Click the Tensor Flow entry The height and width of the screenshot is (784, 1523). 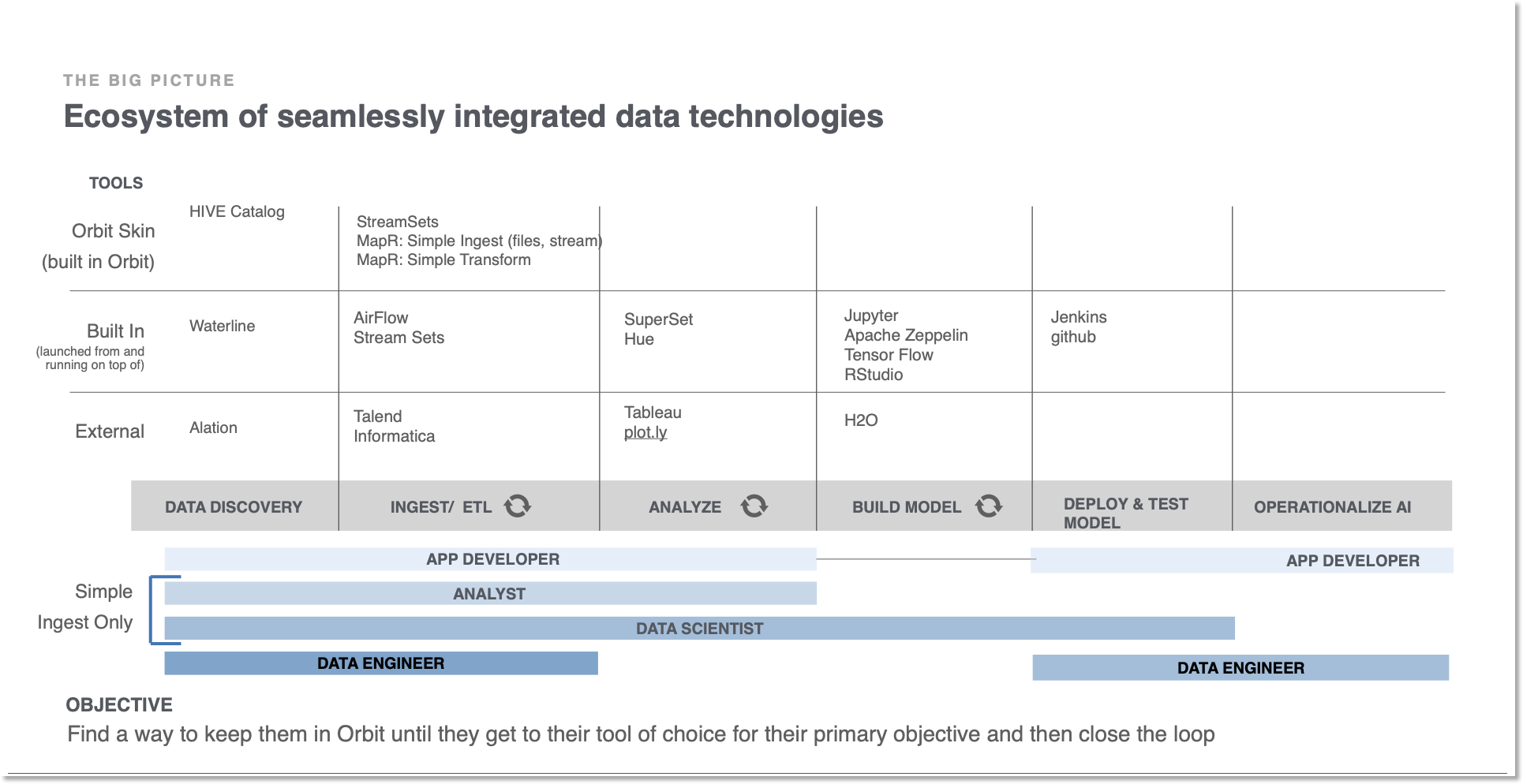click(889, 355)
